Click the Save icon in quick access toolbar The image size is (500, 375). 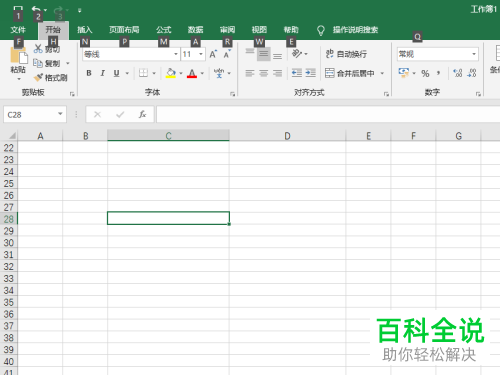click(x=18, y=8)
